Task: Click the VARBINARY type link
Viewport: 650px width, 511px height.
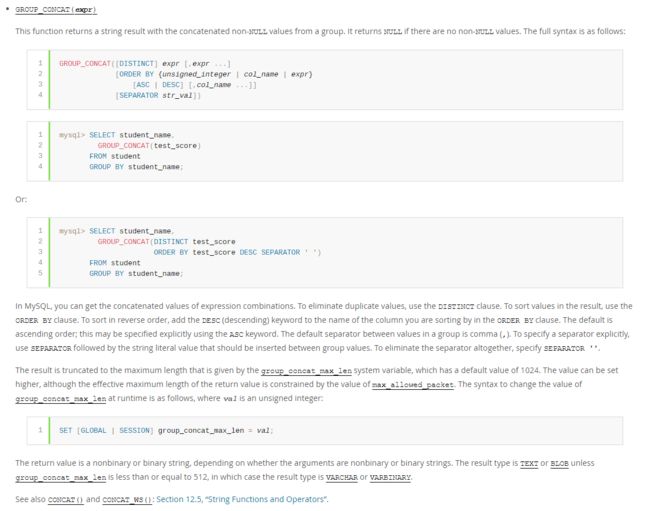Action: point(390,477)
